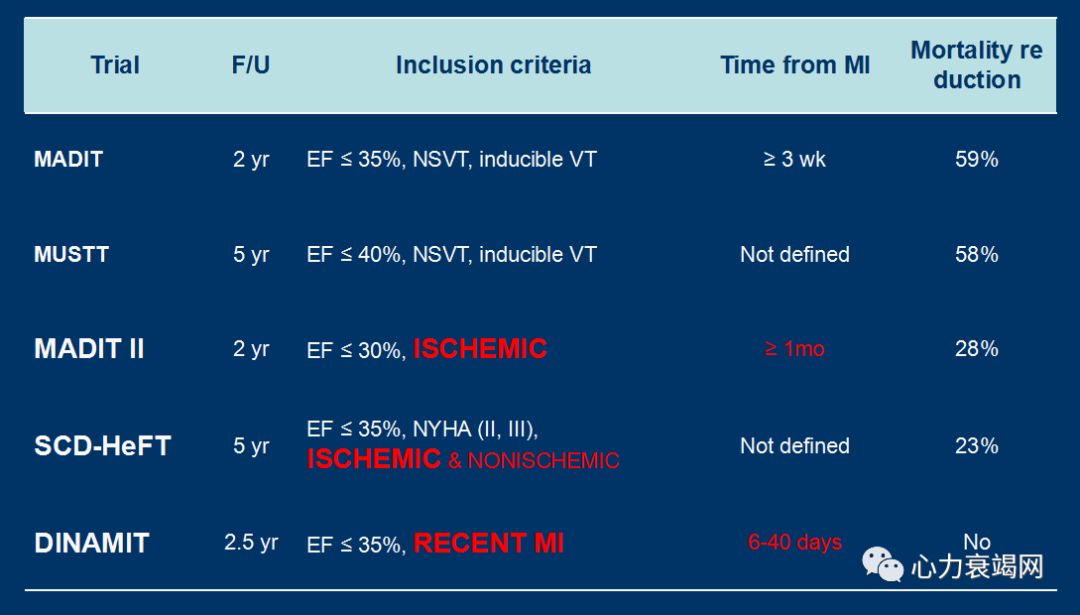Click the WeChat logo icon in watermark

click(x=885, y=565)
